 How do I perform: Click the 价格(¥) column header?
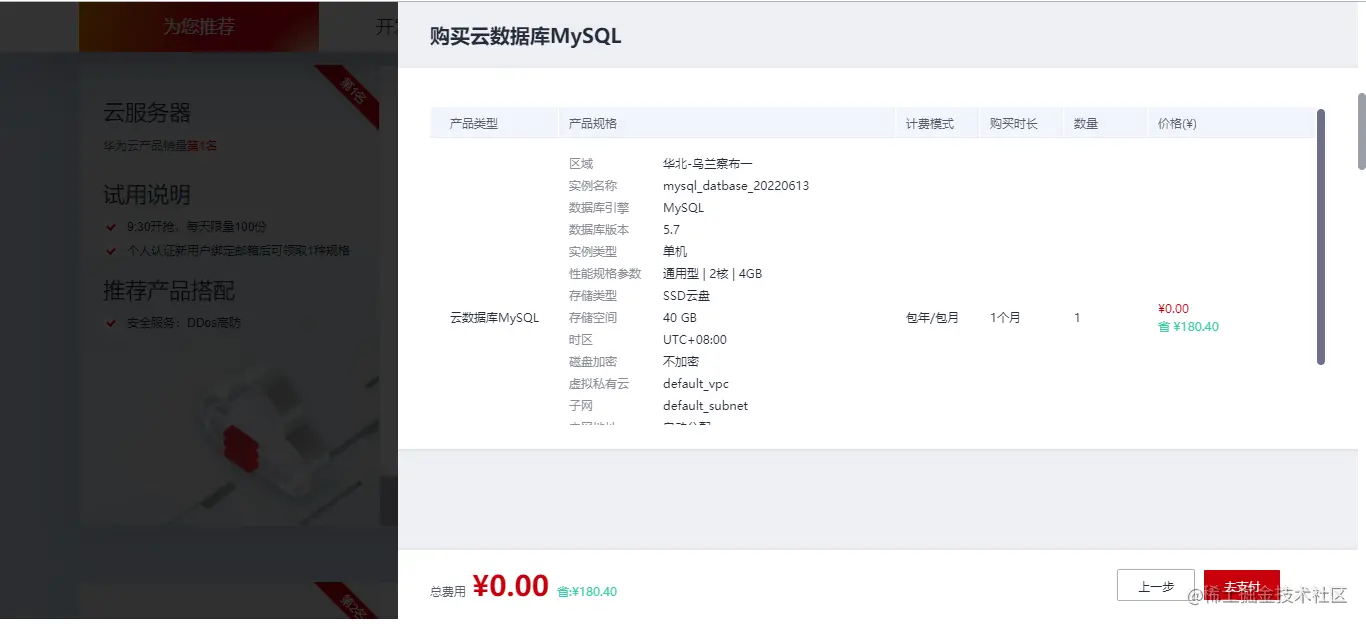click(x=1177, y=124)
